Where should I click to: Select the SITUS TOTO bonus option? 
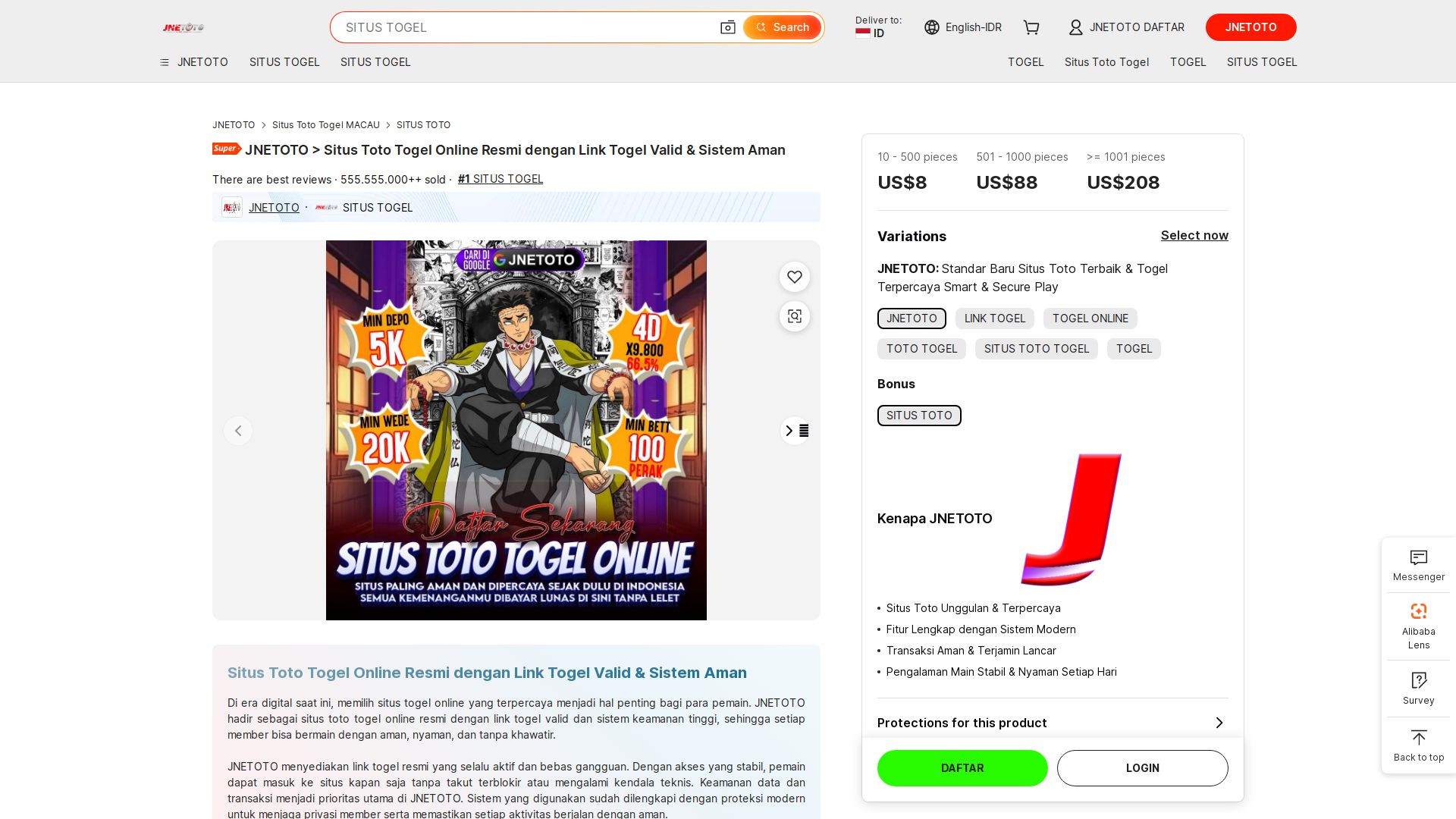(x=919, y=416)
